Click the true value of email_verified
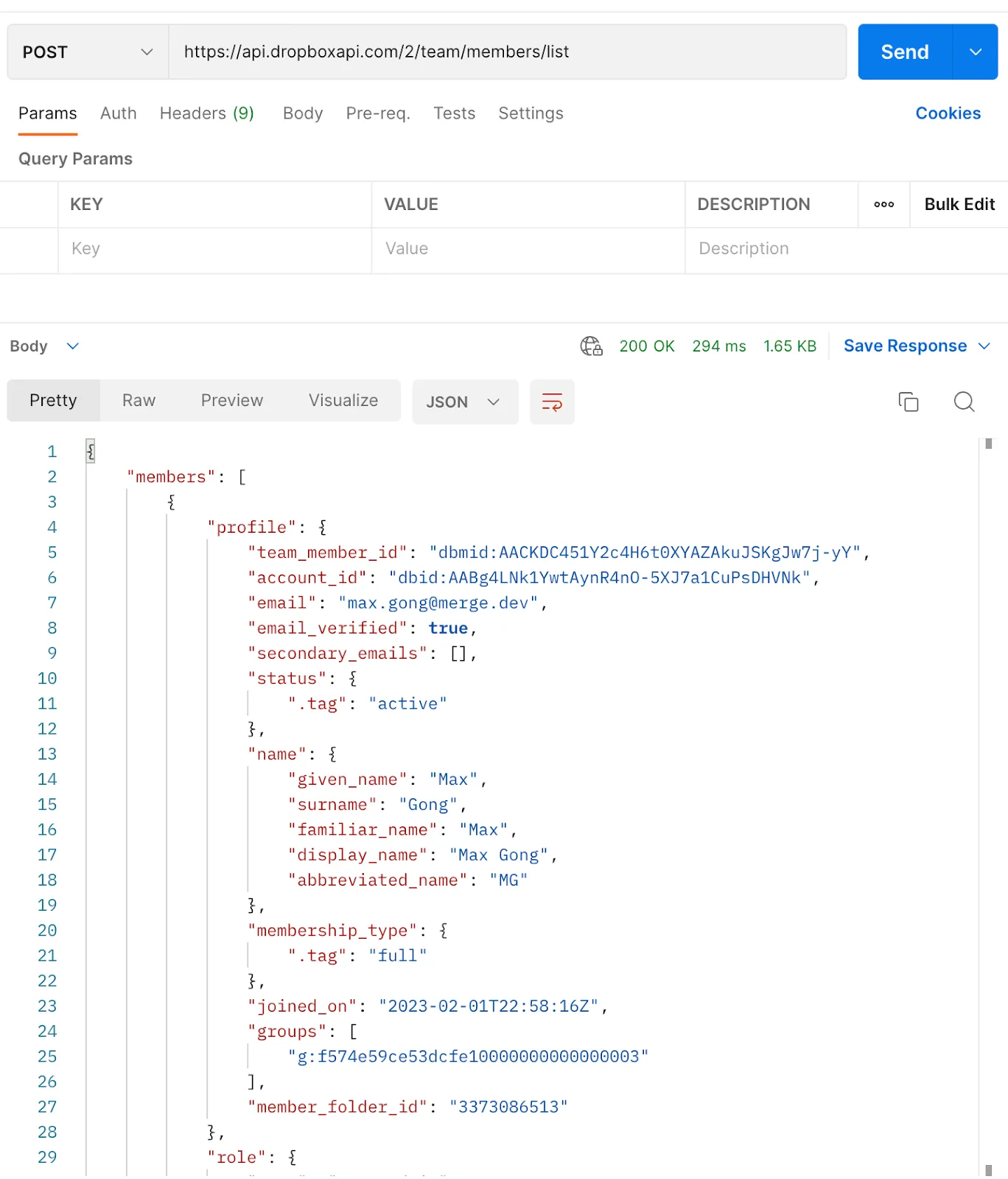This screenshot has width=1008, height=1179. [x=448, y=628]
